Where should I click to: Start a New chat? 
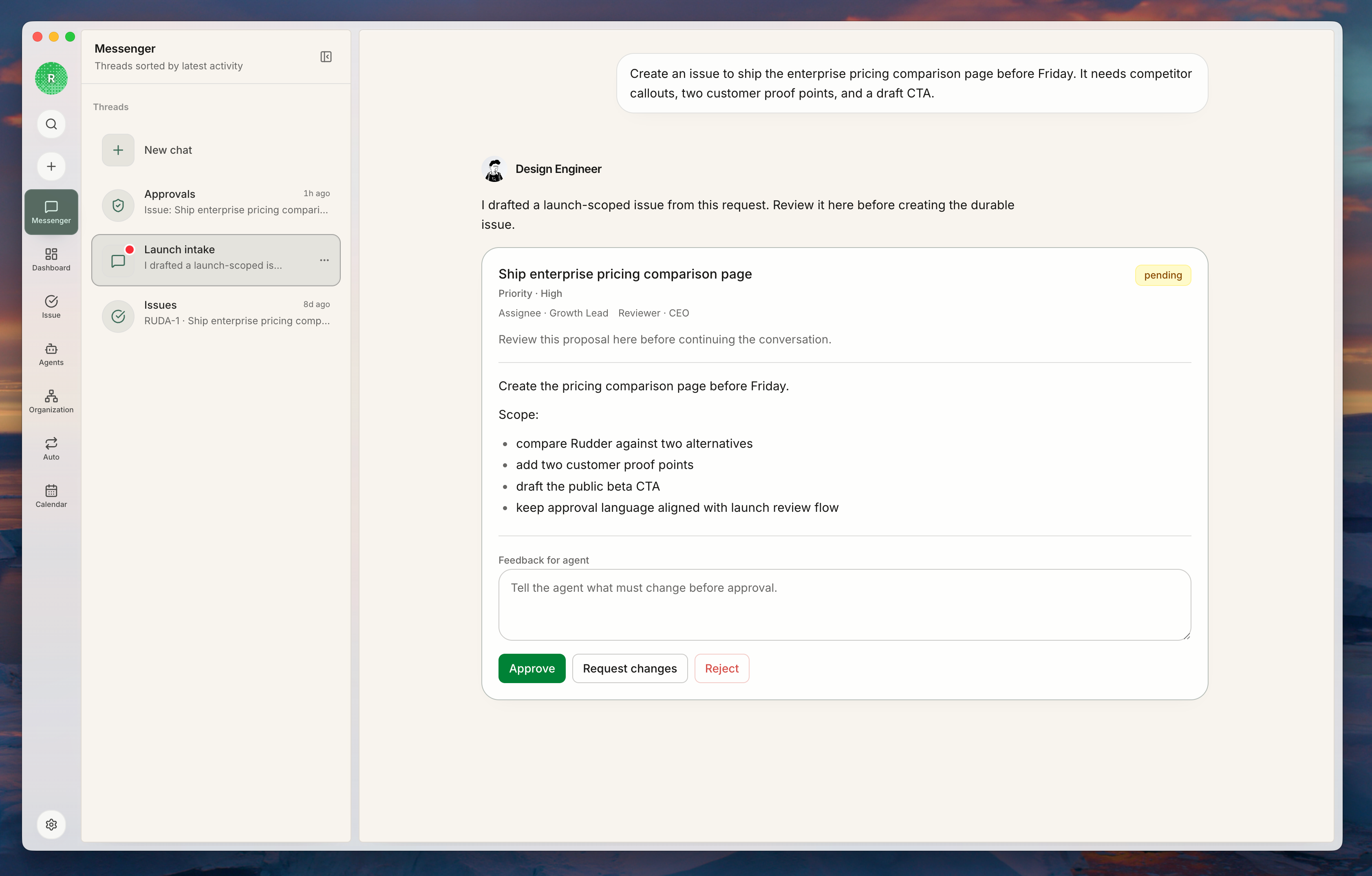(216, 150)
